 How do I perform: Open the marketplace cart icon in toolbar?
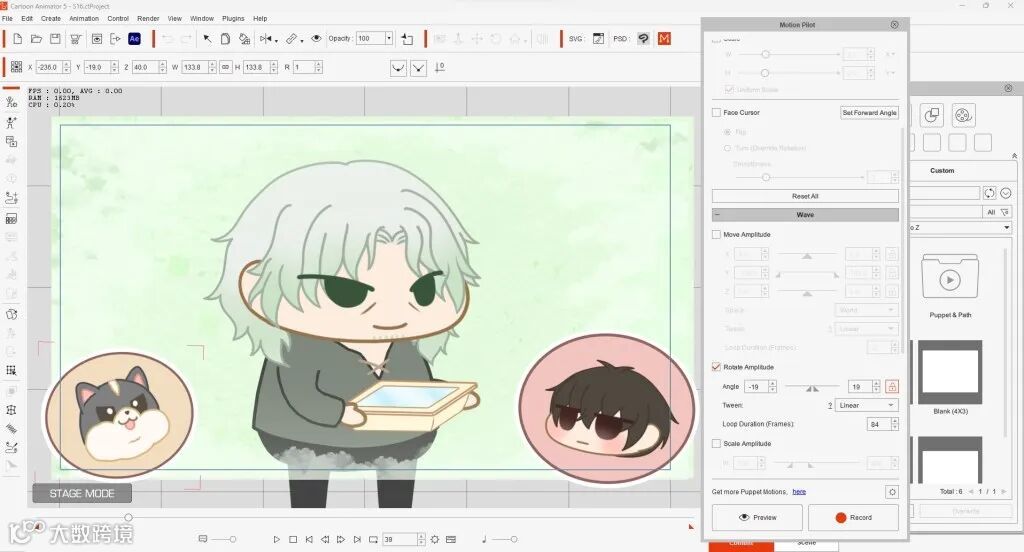point(75,39)
